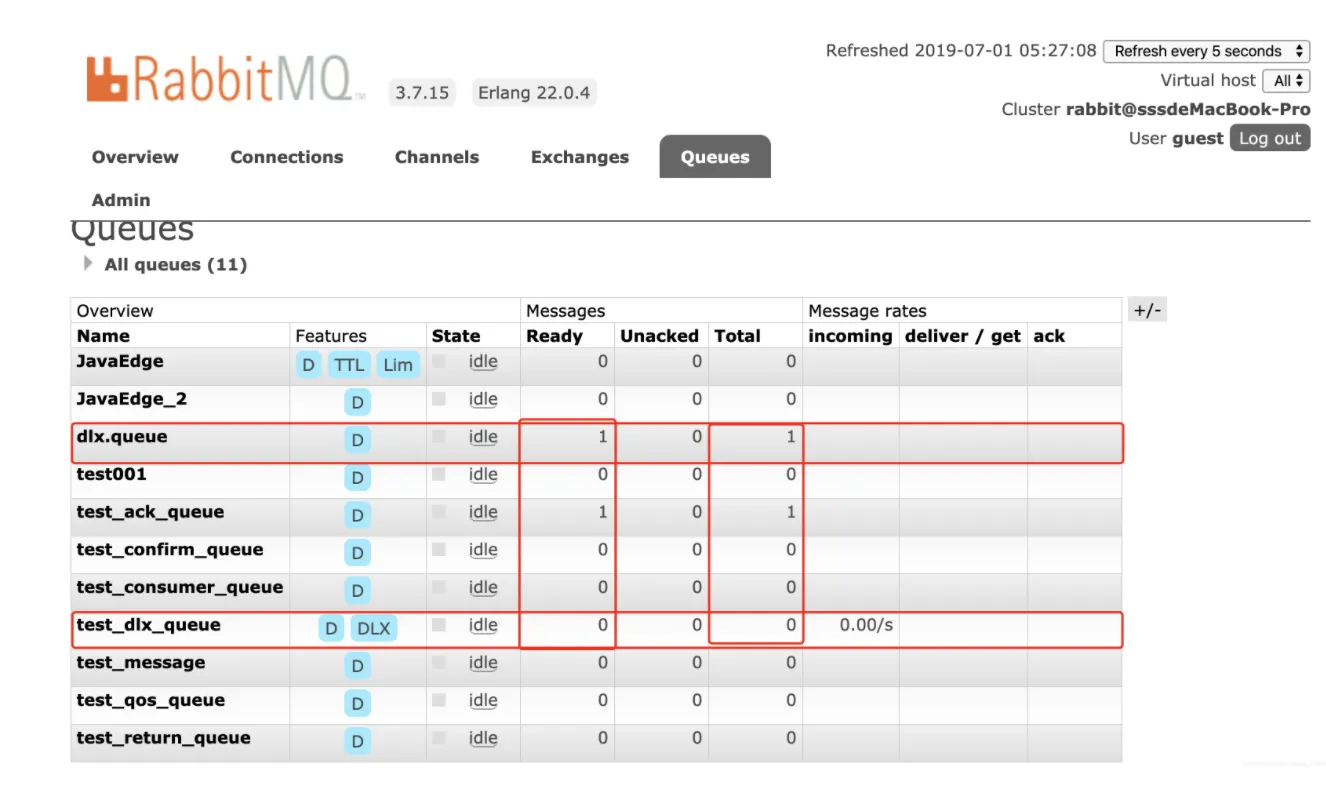Image resolution: width=1326 pixels, height=812 pixels.
Task: Click the +/- columns button
Action: 1147,310
